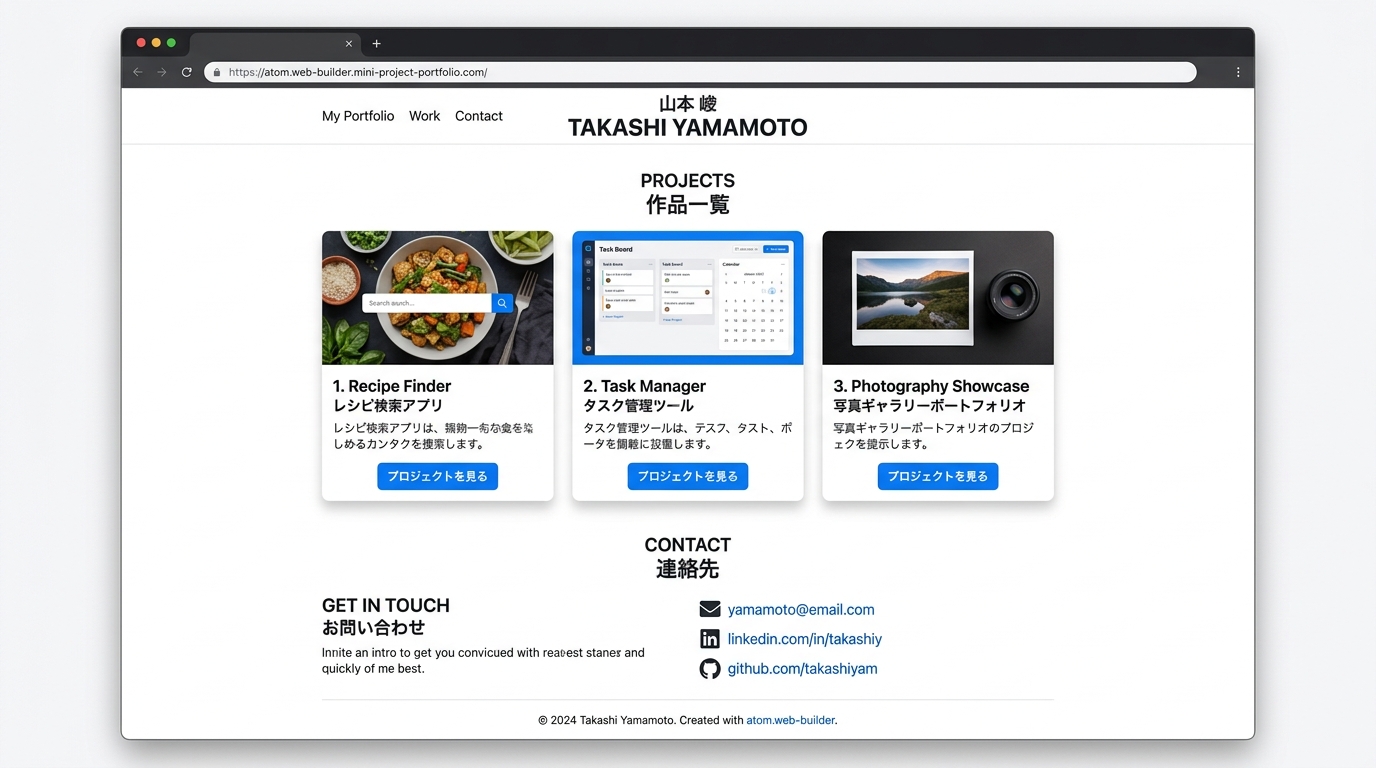The image size is (1376, 768).
Task: Open the Contact nav item
Action: (479, 116)
